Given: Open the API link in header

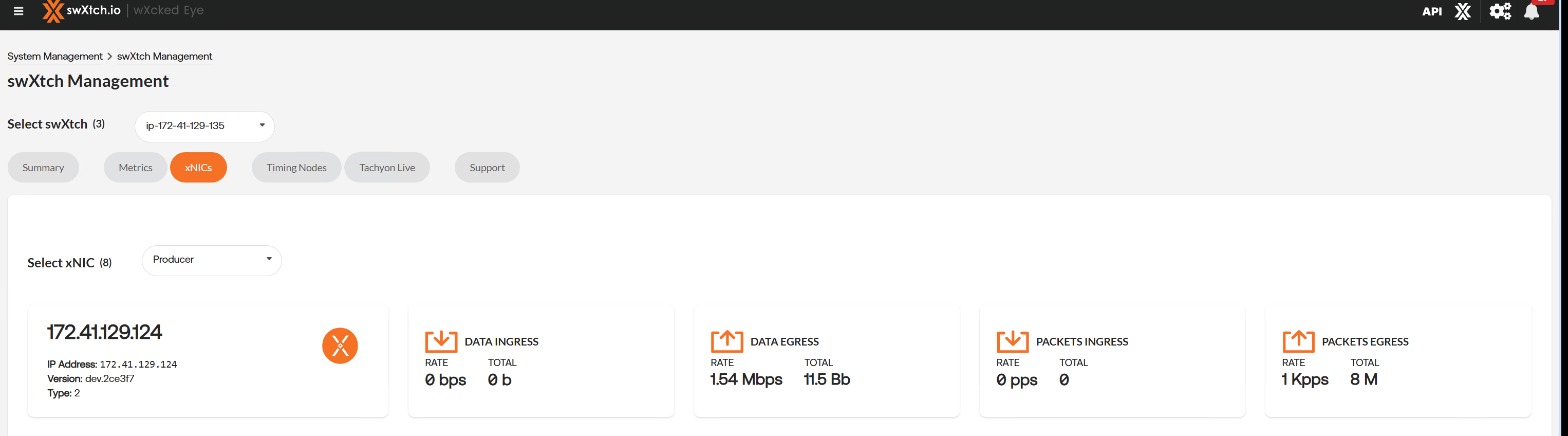Looking at the screenshot, I should (x=1432, y=12).
